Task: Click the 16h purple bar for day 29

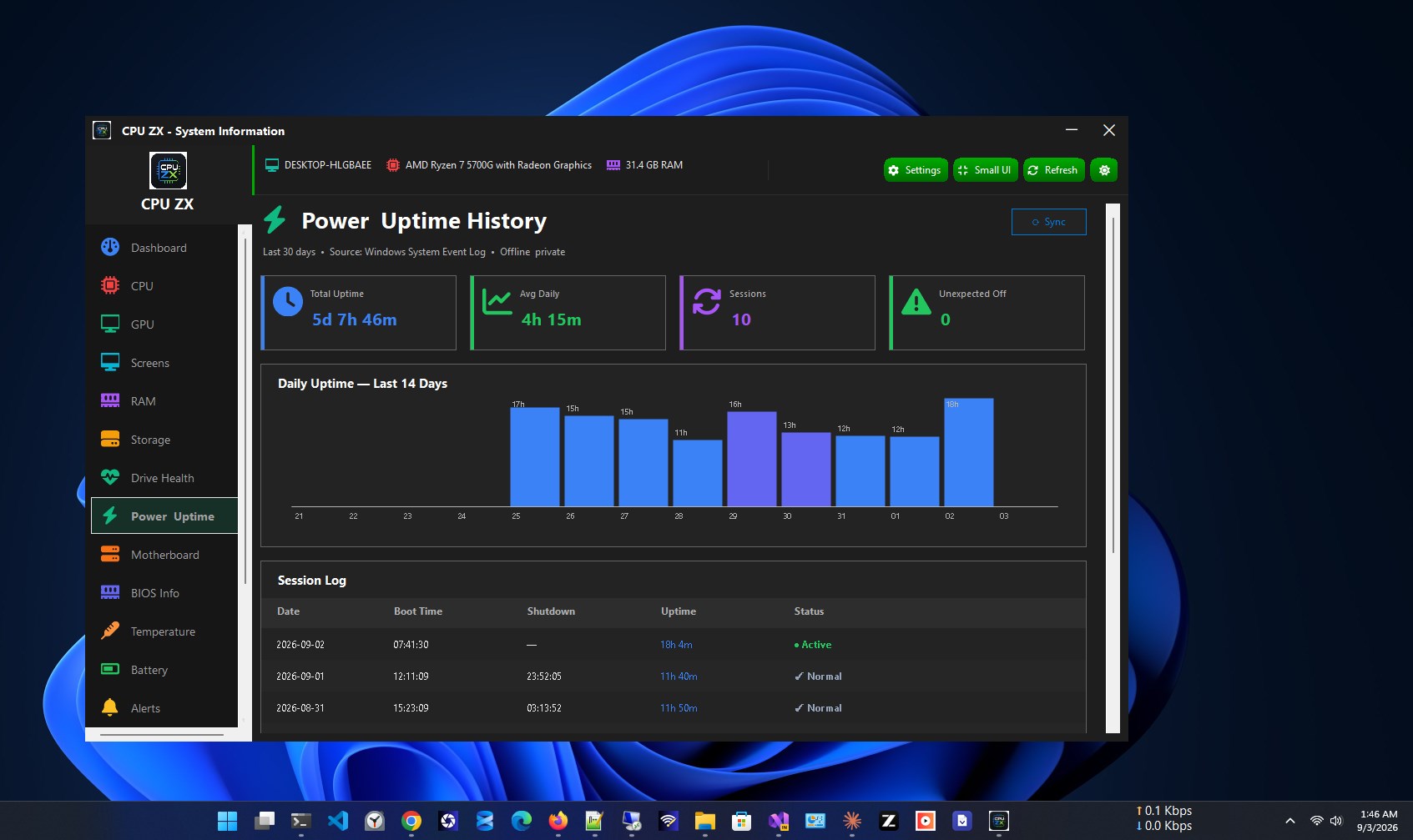Action: [752, 459]
